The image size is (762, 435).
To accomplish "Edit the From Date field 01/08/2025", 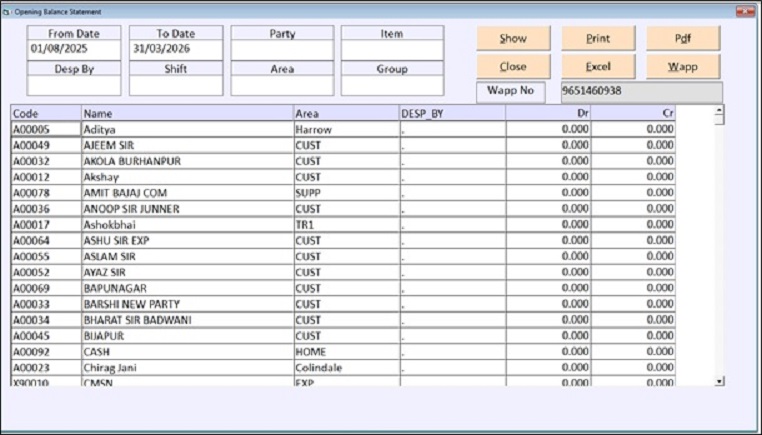I will [x=74, y=50].
